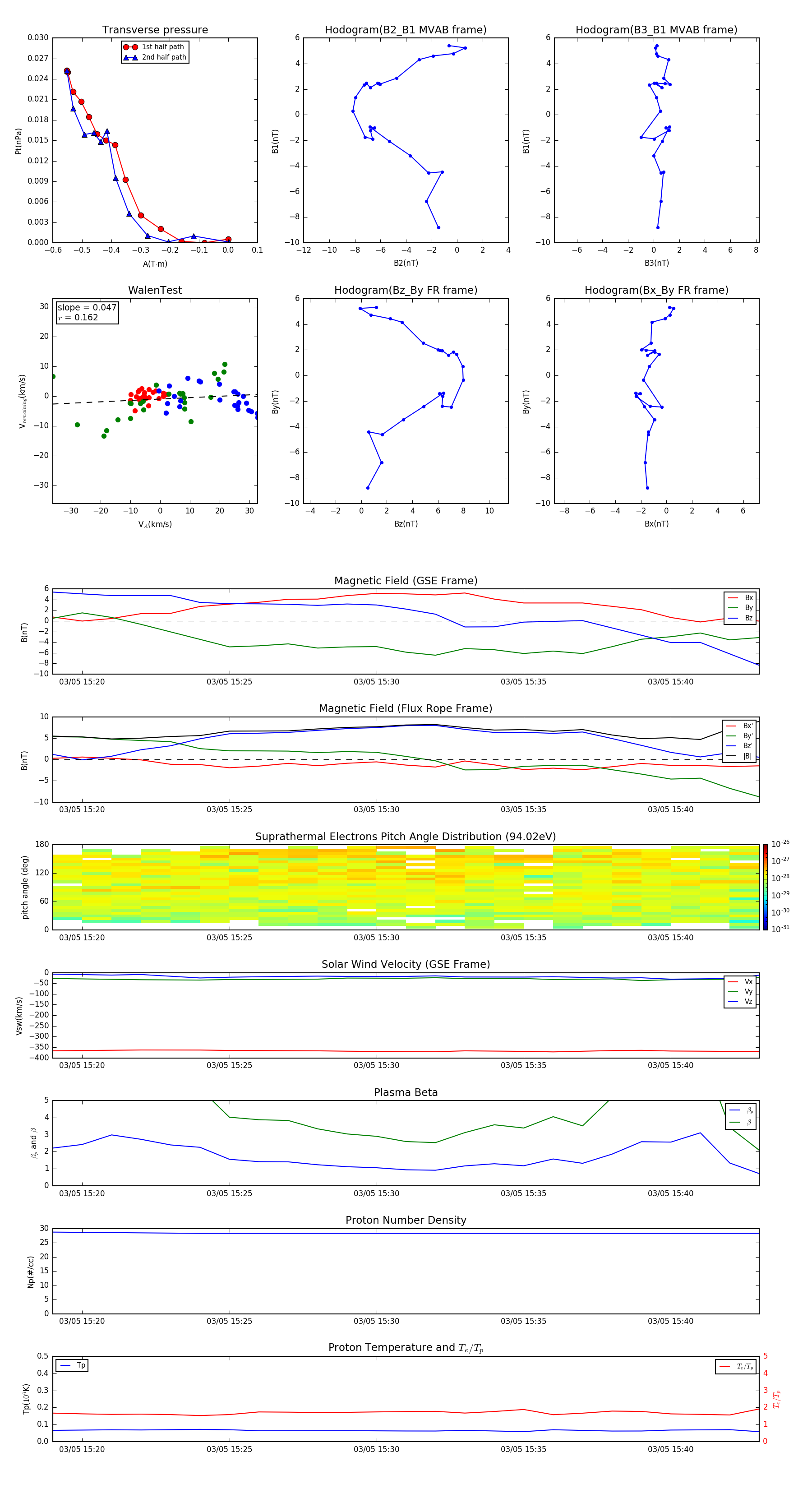Screen dimensions: 812x1489
Task: Click 'Suprathermal Electrons Pitch Angle Distribution' title
Action: click(x=406, y=837)
